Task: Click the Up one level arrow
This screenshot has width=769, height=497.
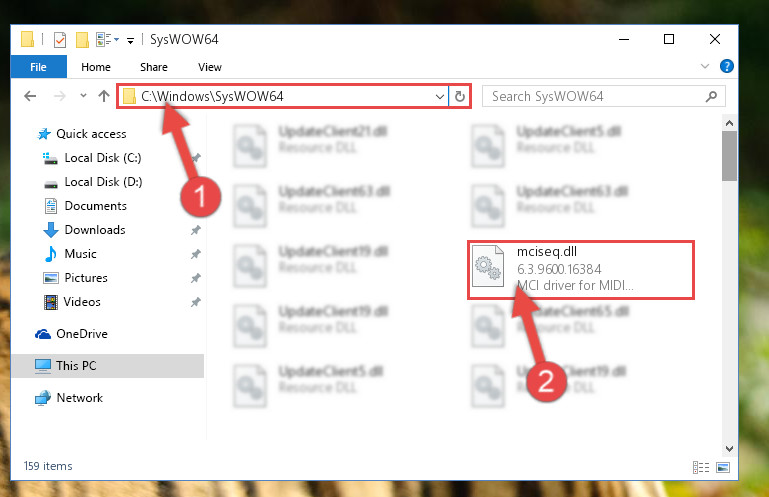Action: pos(103,96)
